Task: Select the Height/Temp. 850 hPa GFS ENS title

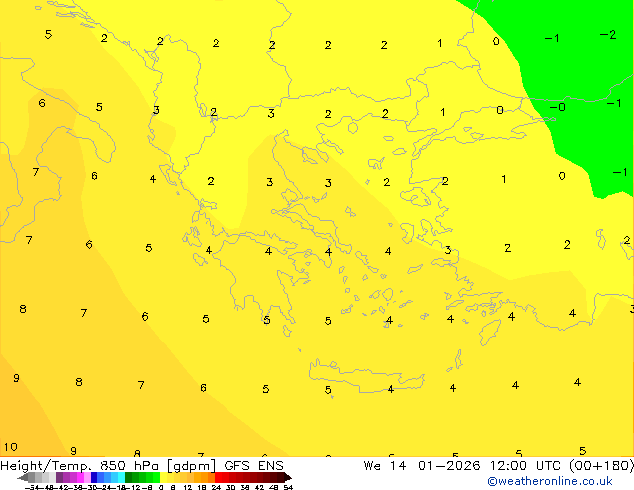Action: pos(142,465)
